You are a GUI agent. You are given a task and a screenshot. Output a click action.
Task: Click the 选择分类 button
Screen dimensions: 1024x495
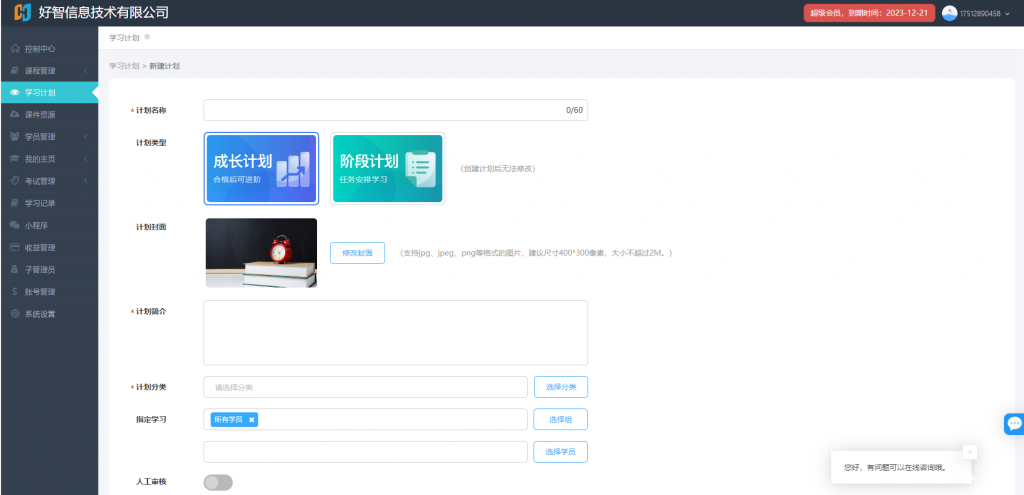[560, 387]
